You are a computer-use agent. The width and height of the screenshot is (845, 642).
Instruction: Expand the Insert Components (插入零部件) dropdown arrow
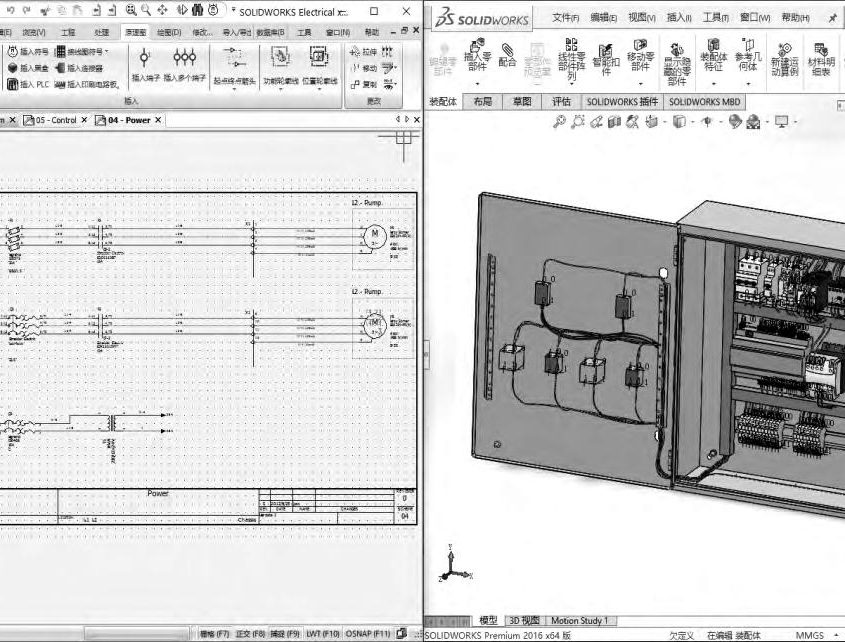[x=477, y=84]
